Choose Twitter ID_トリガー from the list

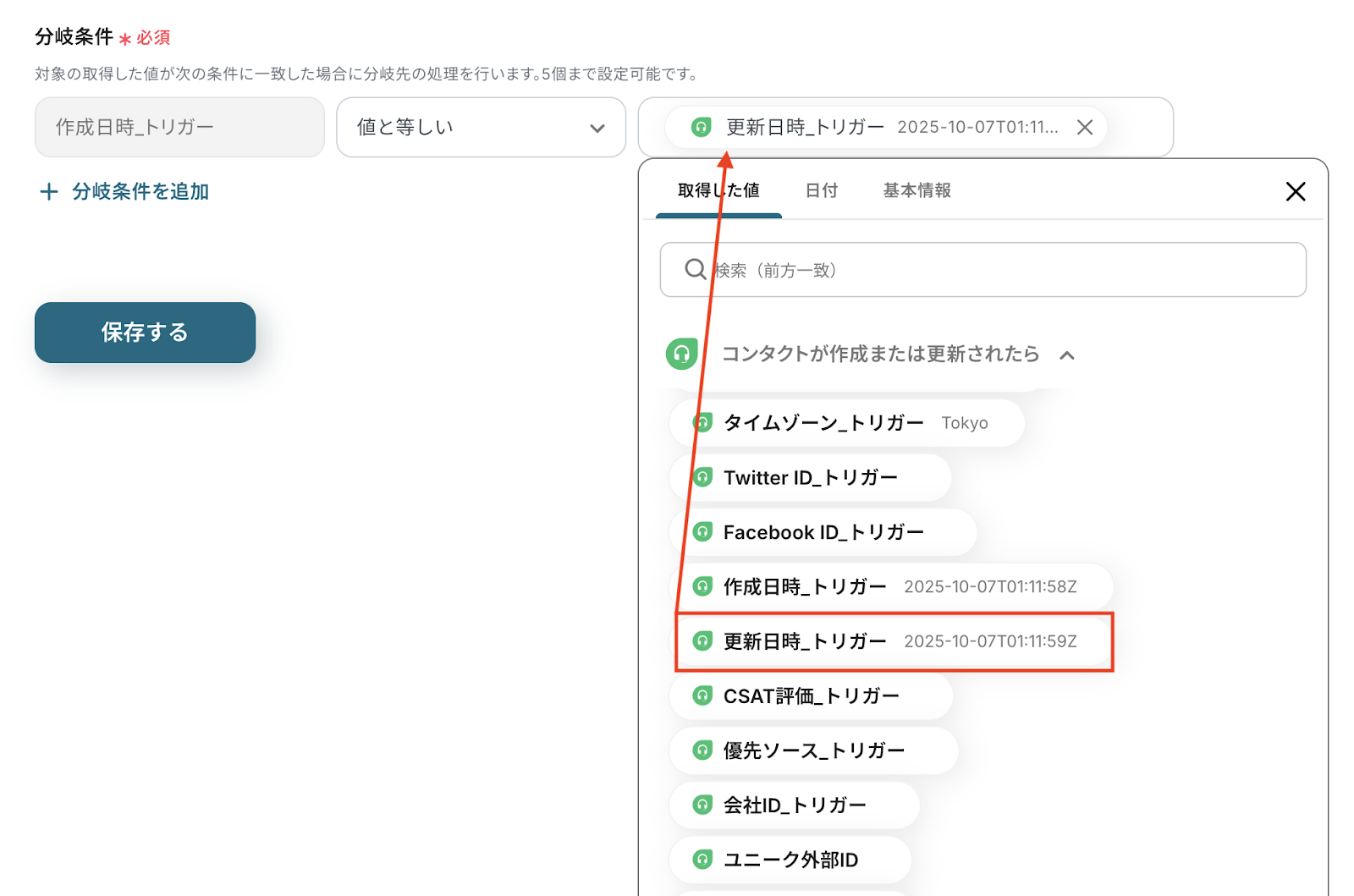coord(810,478)
